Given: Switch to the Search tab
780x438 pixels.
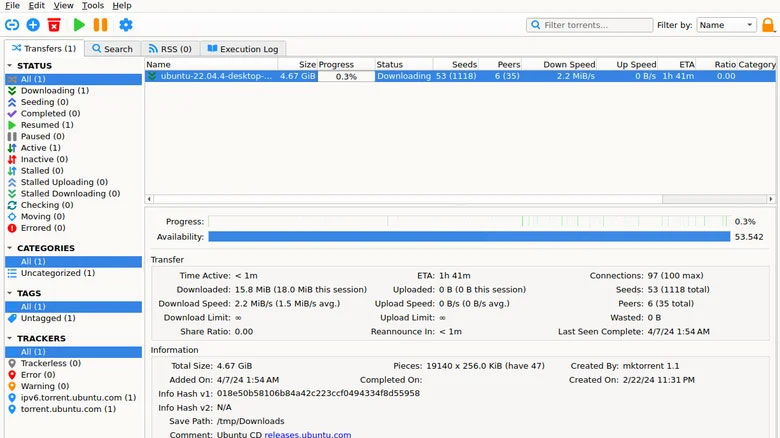Looking at the screenshot, I should coord(113,49).
